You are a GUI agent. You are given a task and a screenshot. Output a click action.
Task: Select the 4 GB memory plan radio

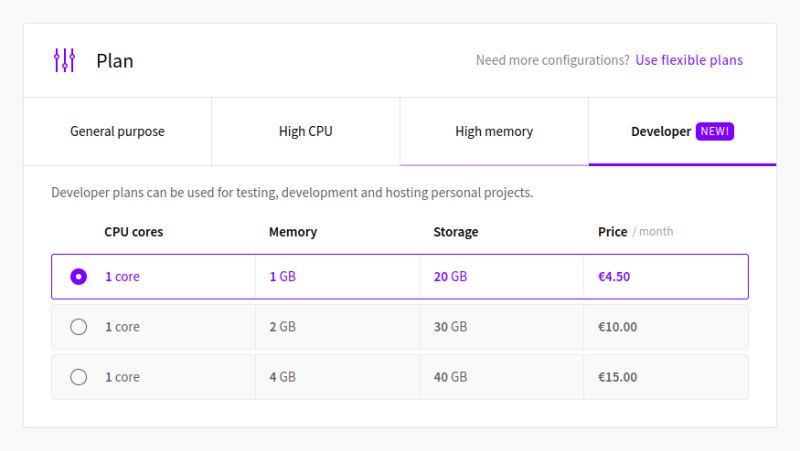(x=79, y=377)
